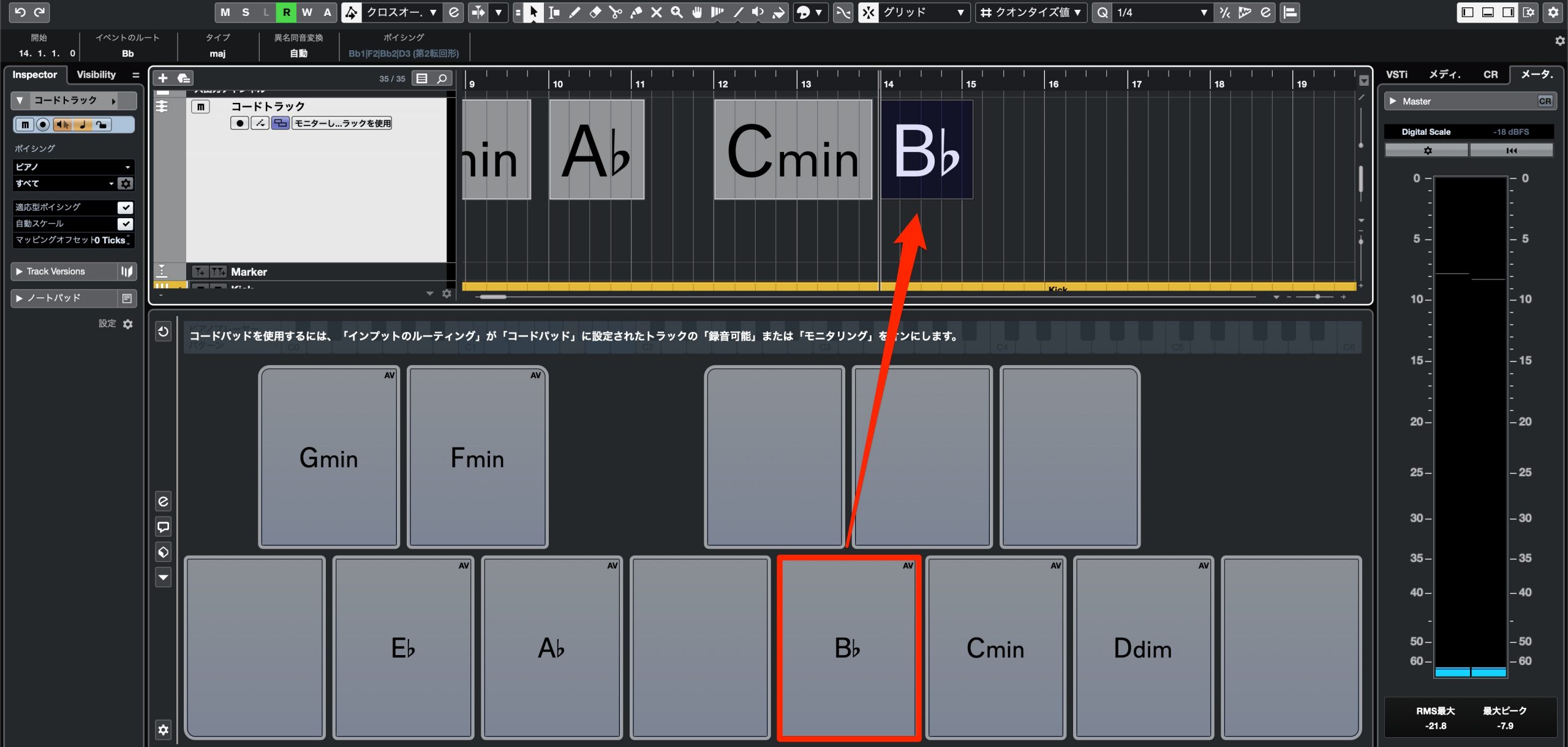Screen dimensions: 1568x747
Task: Toggle the right zone visibility button
Action: click(1508, 12)
